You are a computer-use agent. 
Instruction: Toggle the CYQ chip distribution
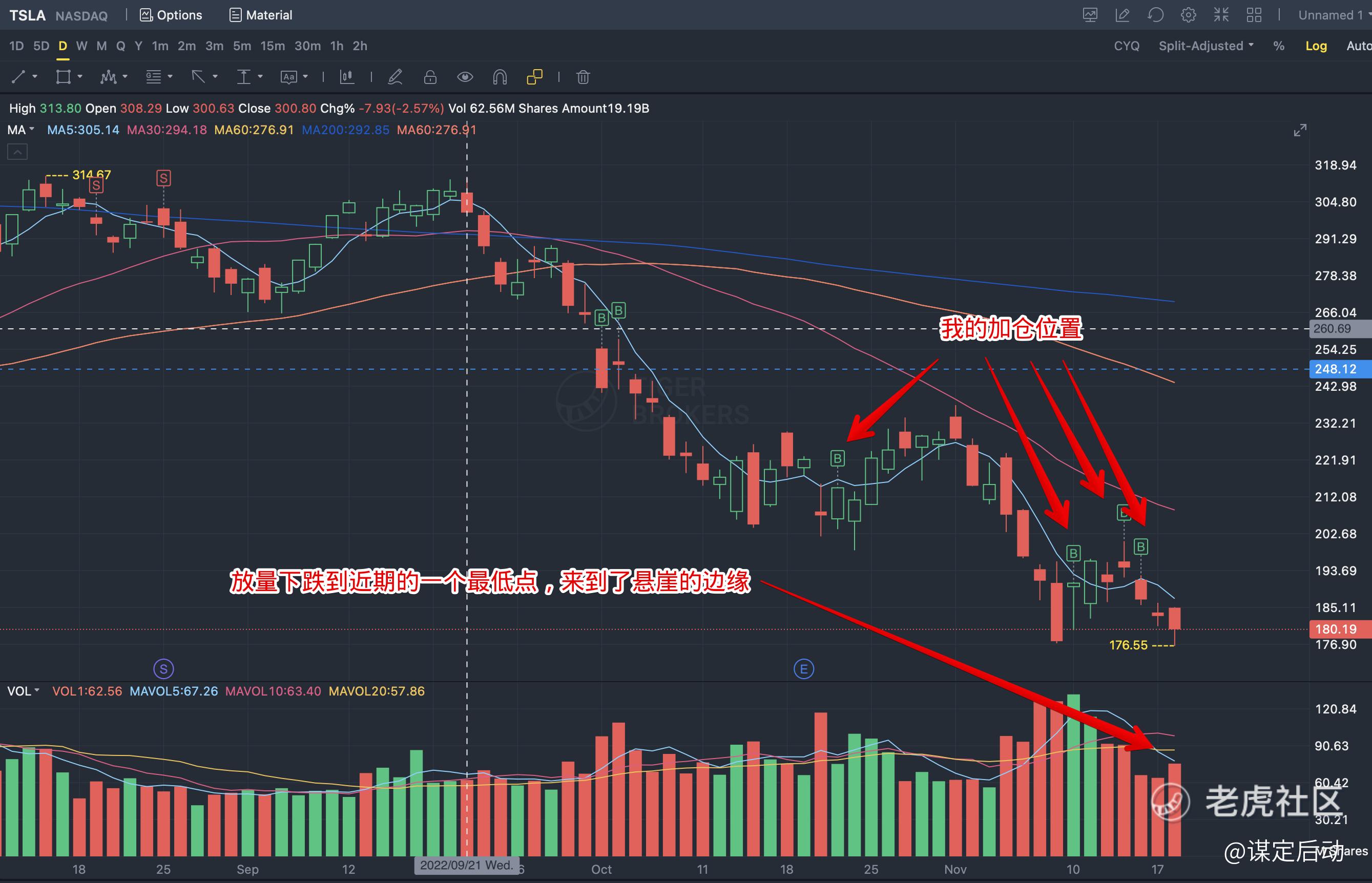[x=1127, y=46]
